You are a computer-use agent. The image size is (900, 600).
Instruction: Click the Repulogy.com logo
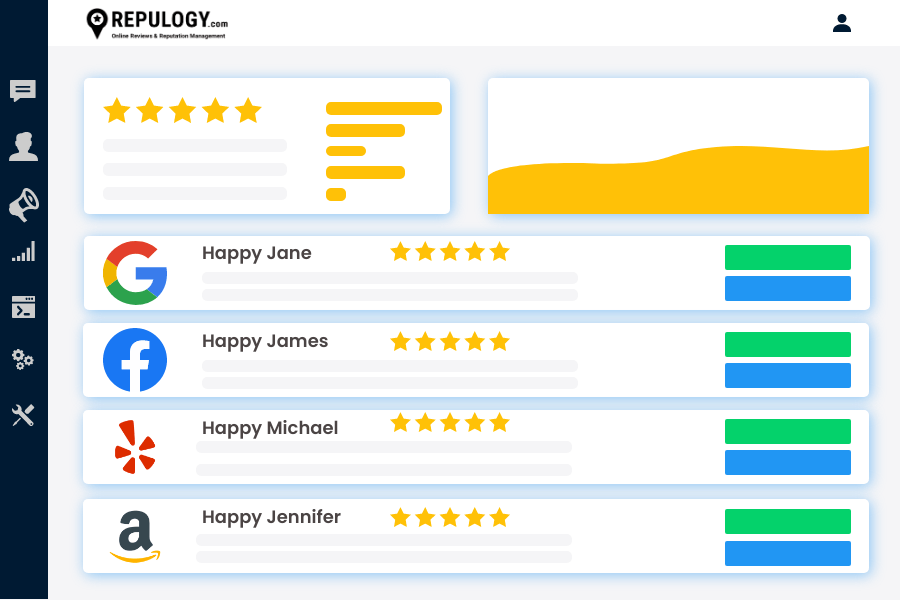(x=157, y=23)
